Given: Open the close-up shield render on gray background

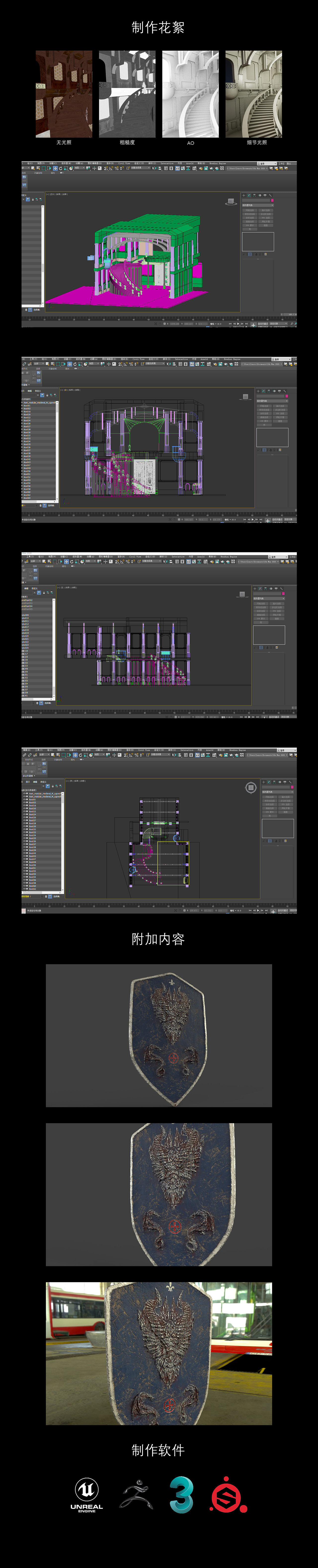Looking at the screenshot, I should click(x=159, y=1194).
